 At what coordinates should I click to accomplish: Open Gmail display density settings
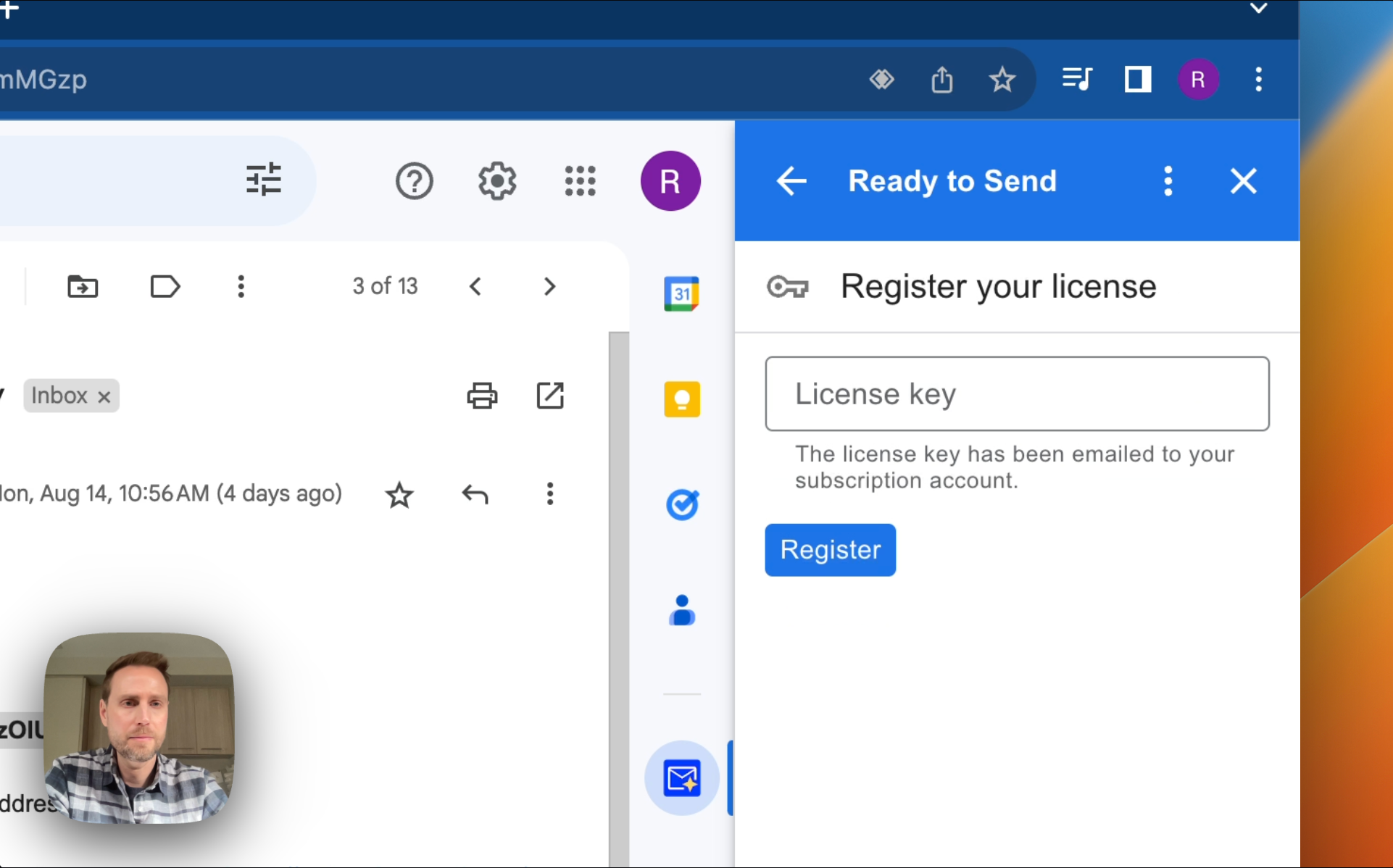click(263, 180)
